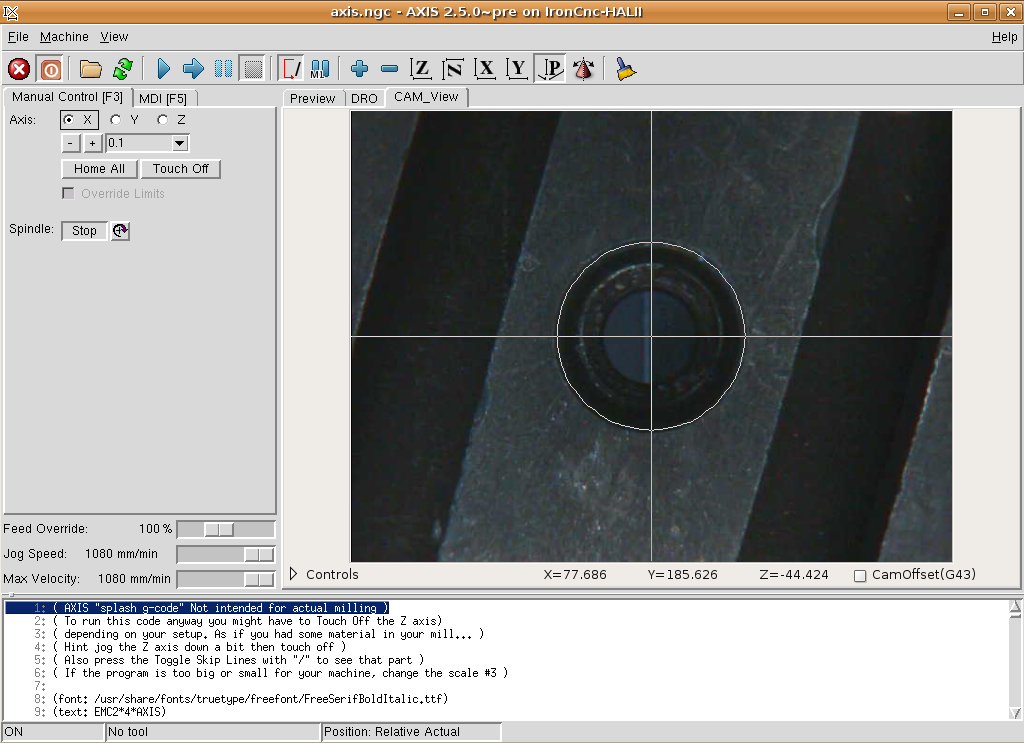This screenshot has height=743, width=1024.
Task: Click the Jog Speed slider
Action: 226,554
